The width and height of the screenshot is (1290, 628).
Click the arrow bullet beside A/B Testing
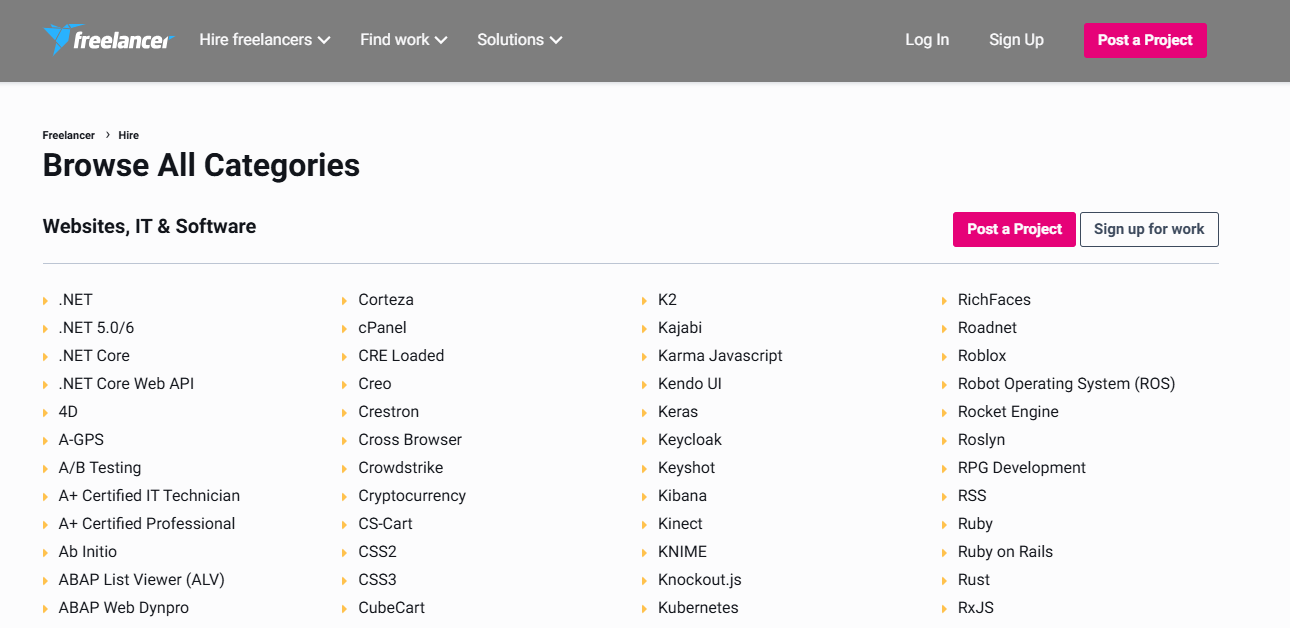46,468
